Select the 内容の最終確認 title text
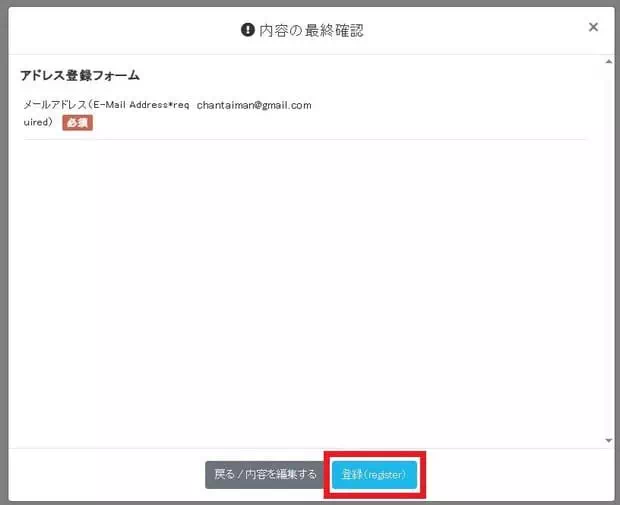Viewport: 620px width, 505px height. click(x=312, y=30)
